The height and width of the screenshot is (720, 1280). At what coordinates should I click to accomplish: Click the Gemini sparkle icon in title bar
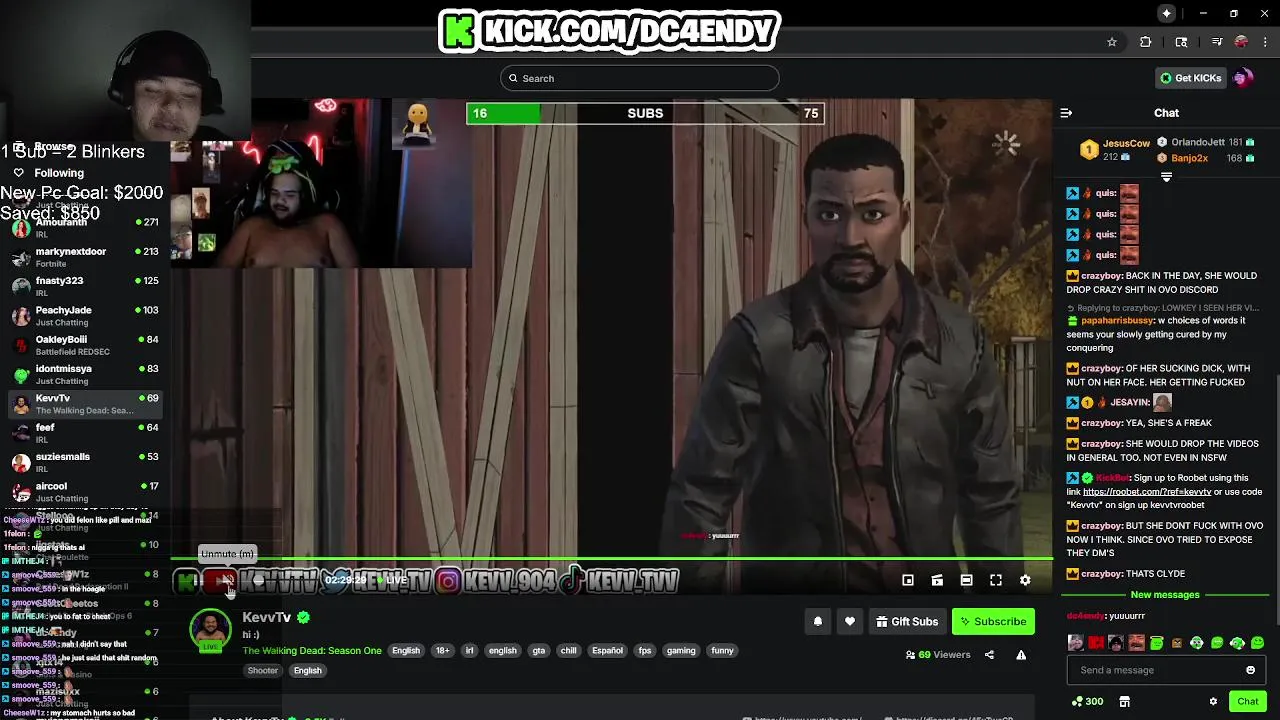pos(1166,13)
